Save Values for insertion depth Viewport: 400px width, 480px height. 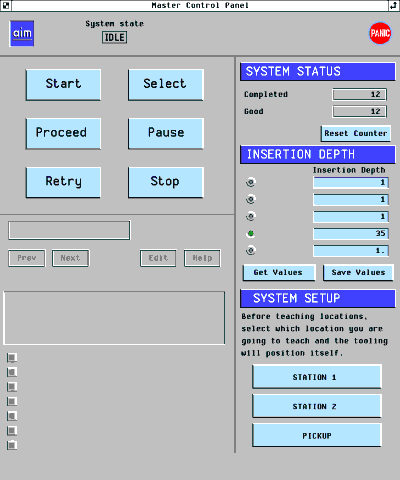pyautogui.click(x=358, y=273)
